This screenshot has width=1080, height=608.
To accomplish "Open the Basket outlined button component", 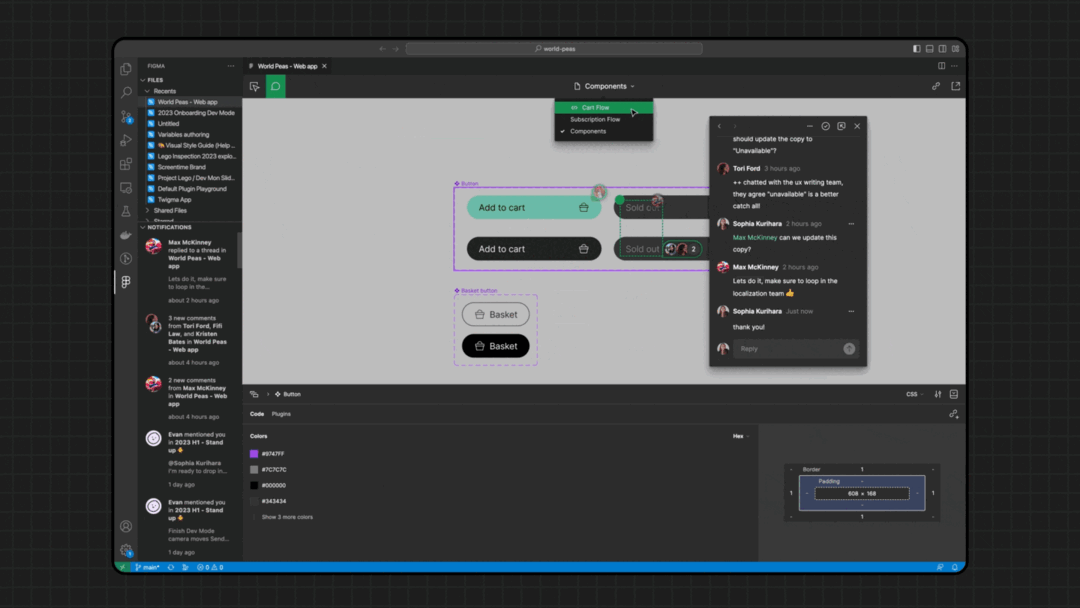I will [x=496, y=314].
